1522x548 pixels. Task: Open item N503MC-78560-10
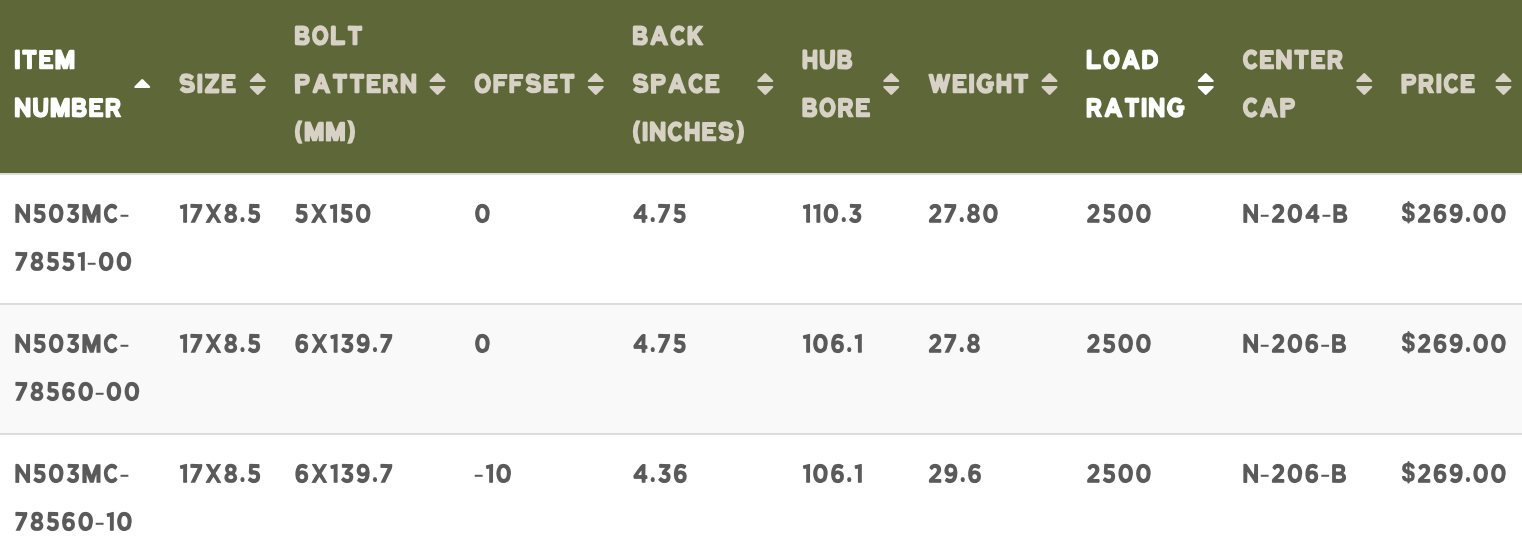click(x=73, y=497)
